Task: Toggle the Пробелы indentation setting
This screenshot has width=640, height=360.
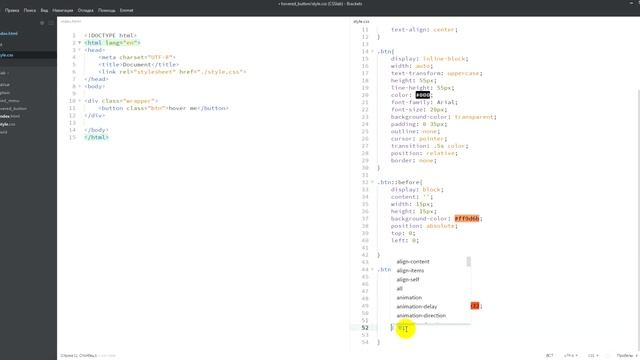Action: 625,356
